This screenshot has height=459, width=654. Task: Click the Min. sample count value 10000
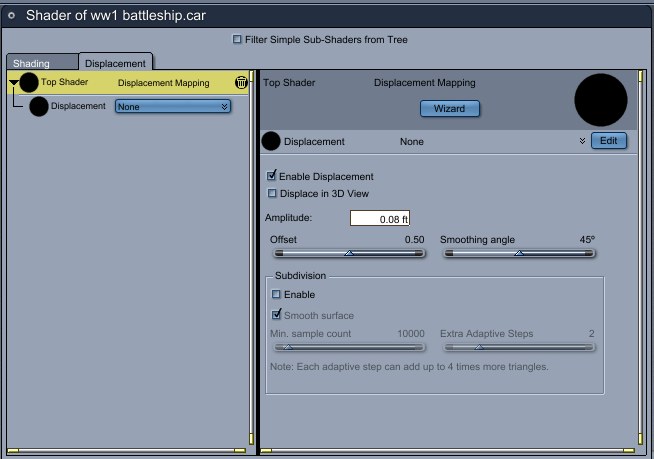(410, 333)
